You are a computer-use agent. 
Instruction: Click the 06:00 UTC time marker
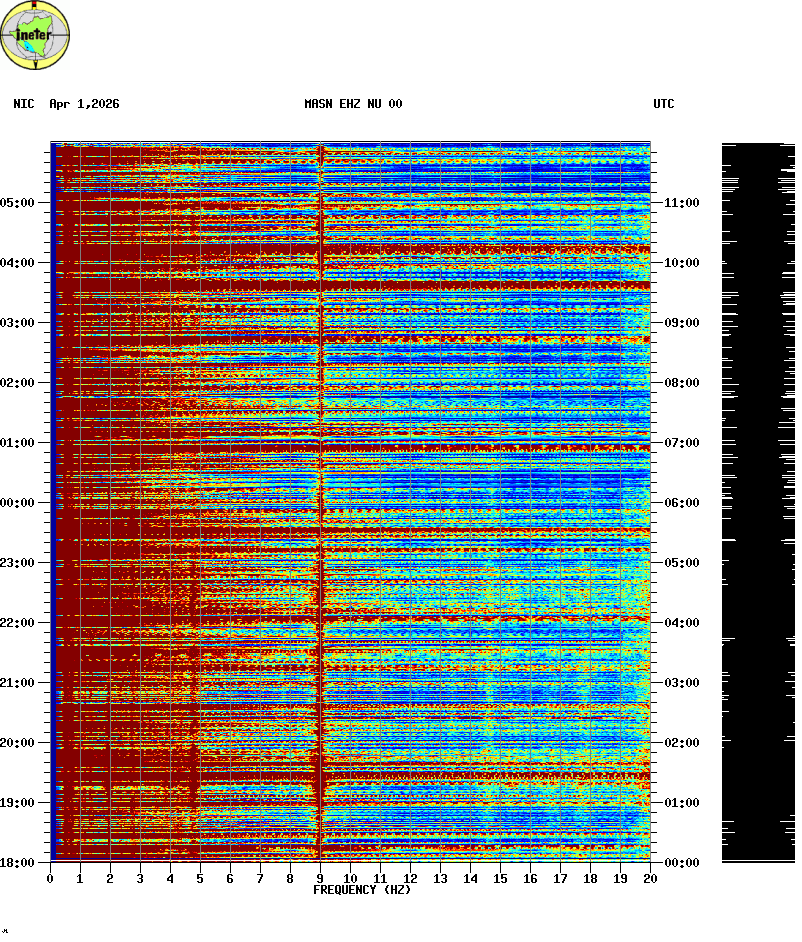tap(681, 502)
